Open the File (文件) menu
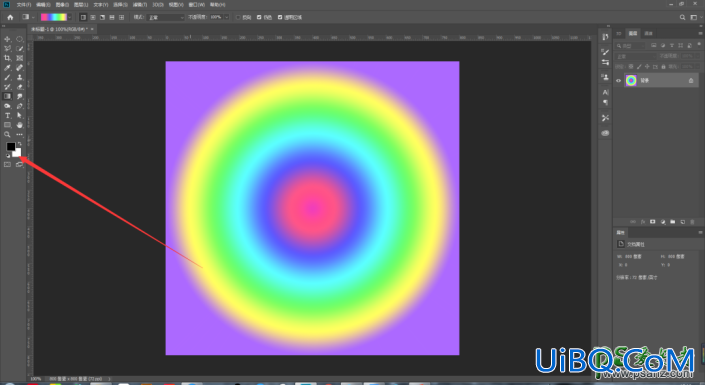 tap(23, 4)
